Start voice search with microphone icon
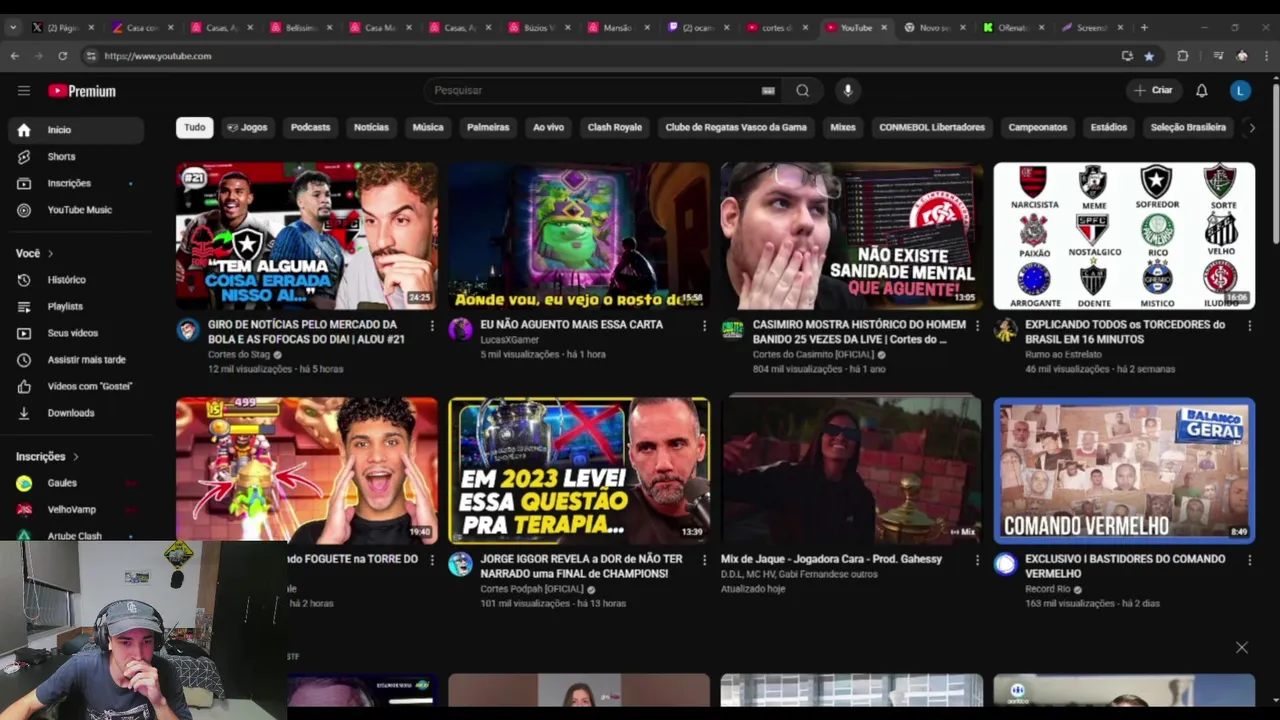Screen dimensions: 1280x720 pos(848,91)
